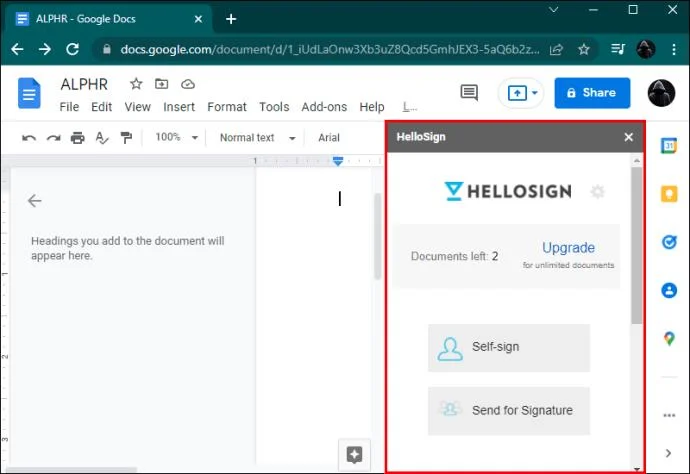Viewport: 690px width, 474px height.
Task: Open the Help menu
Action: pos(372,107)
